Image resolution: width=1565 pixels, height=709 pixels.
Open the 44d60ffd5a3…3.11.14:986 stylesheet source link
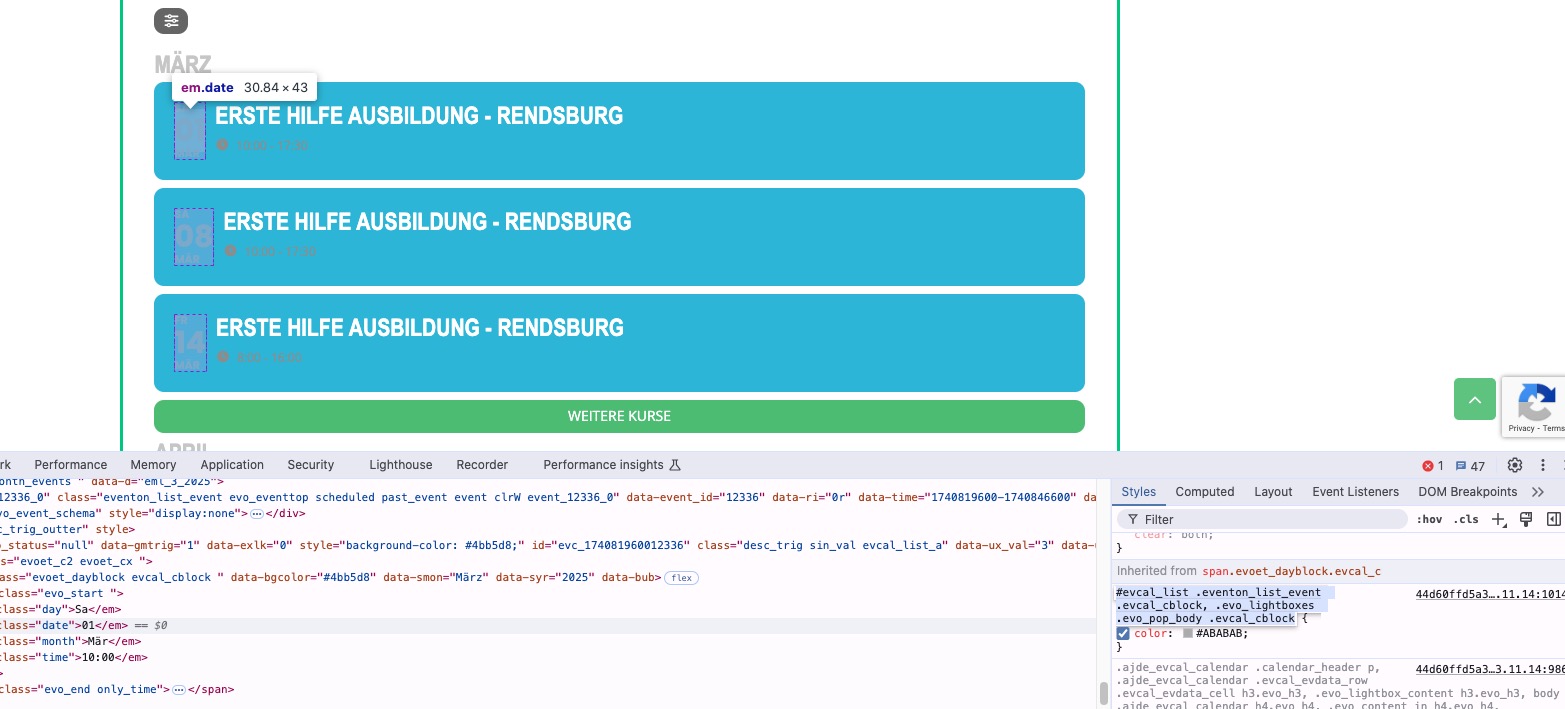coord(1490,668)
